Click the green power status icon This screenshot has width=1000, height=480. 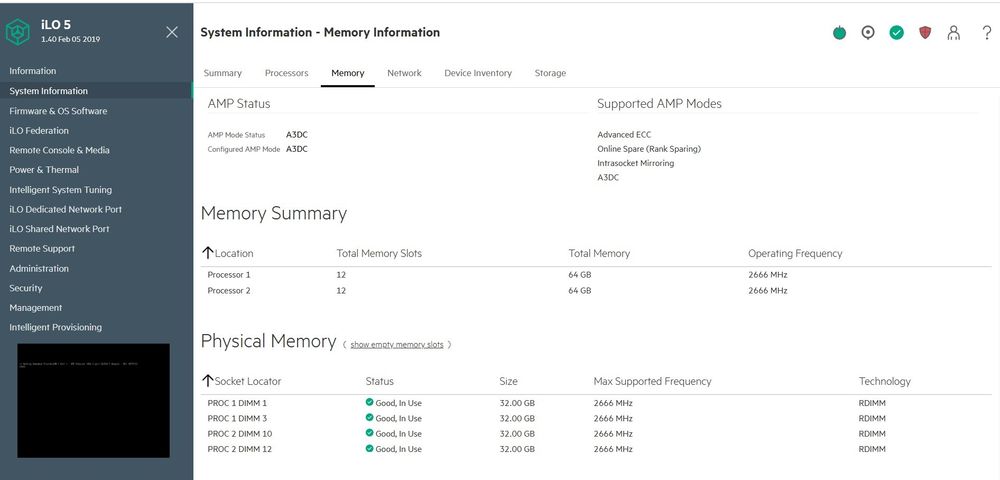pyautogui.click(x=839, y=33)
